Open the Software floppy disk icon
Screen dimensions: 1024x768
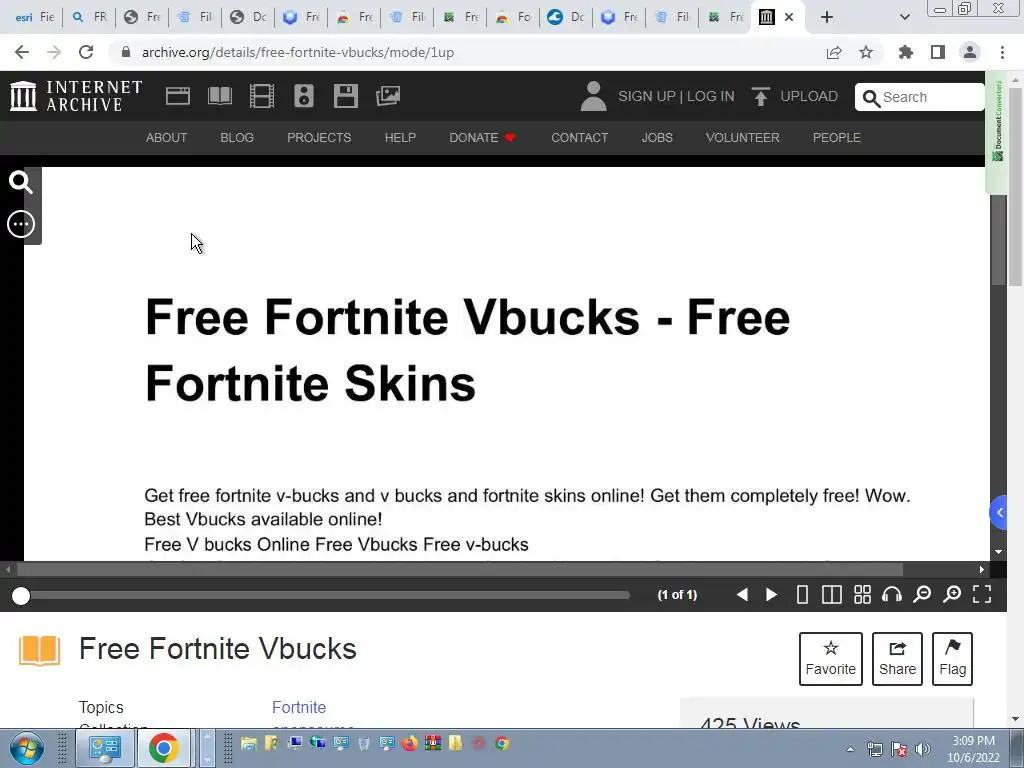click(345, 96)
